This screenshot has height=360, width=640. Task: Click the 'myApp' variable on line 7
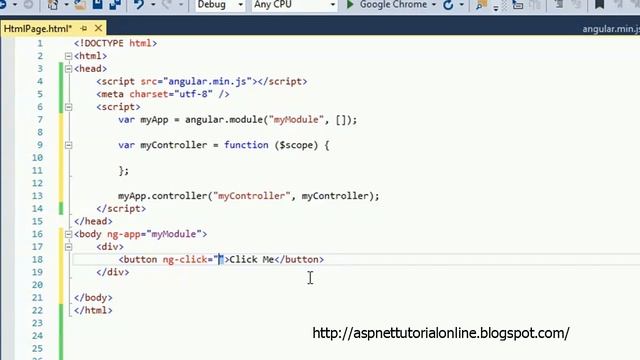(x=154, y=120)
